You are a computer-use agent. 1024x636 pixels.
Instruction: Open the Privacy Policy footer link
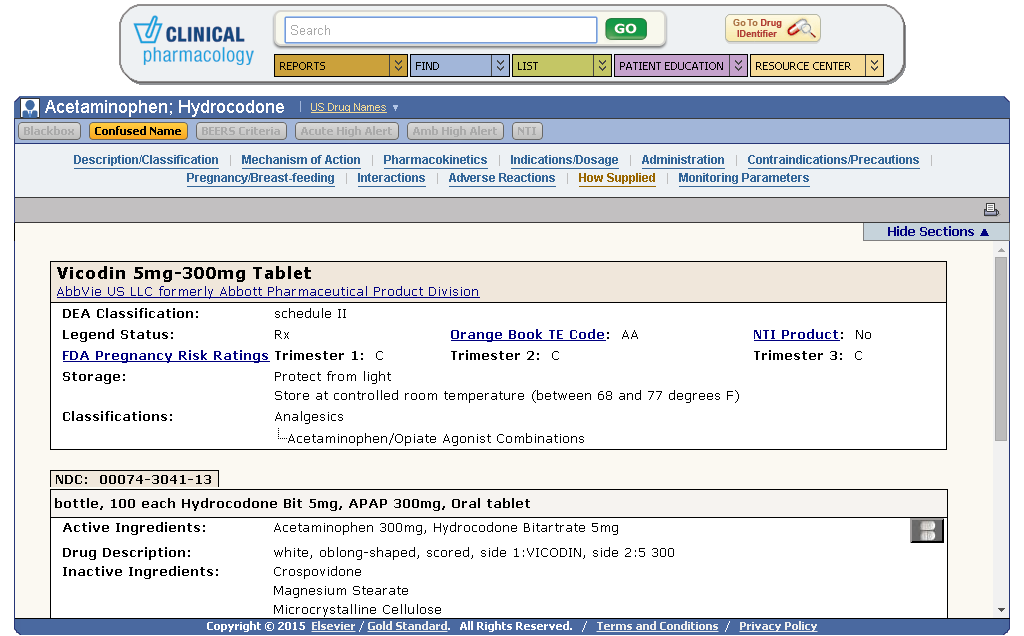778,626
